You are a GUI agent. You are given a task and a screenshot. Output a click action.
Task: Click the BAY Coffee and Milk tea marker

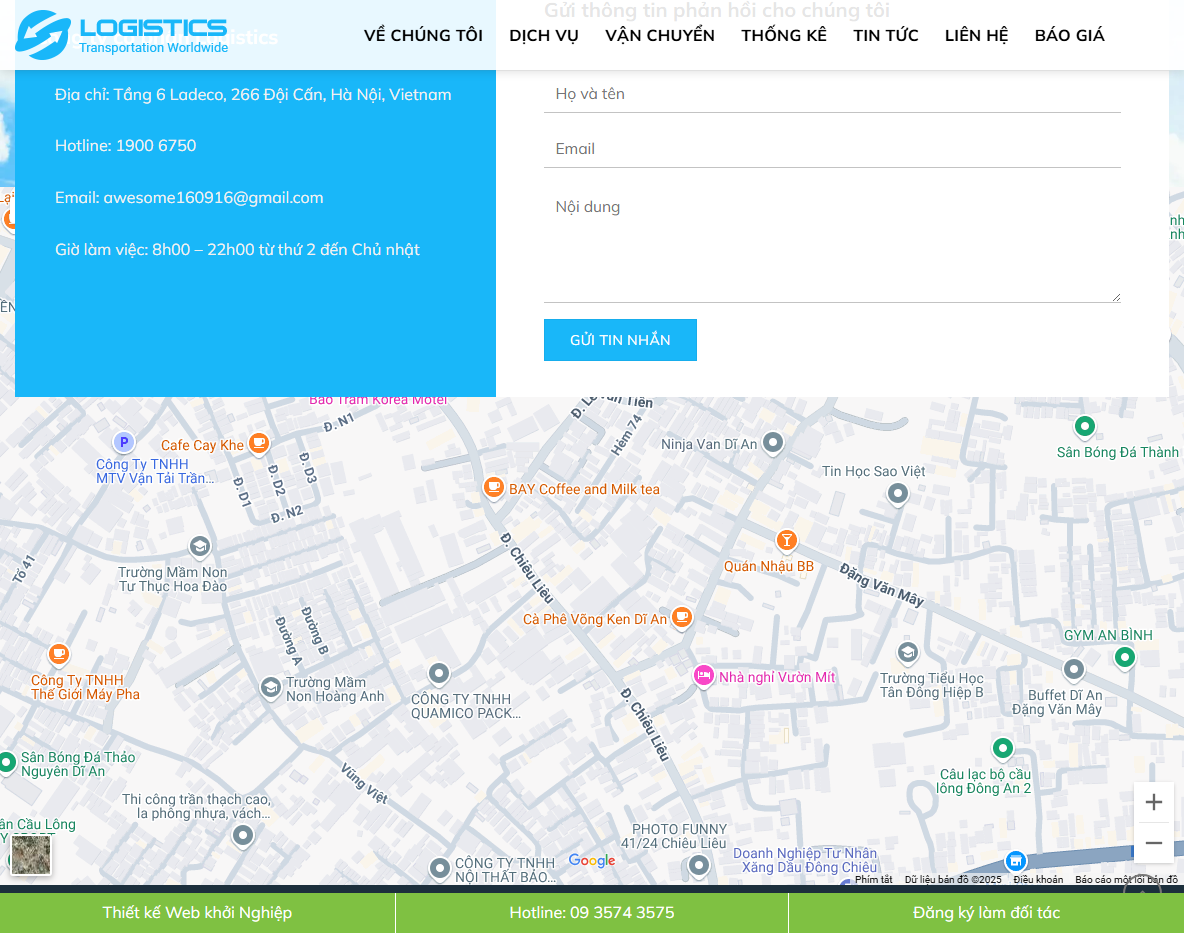(x=493, y=487)
